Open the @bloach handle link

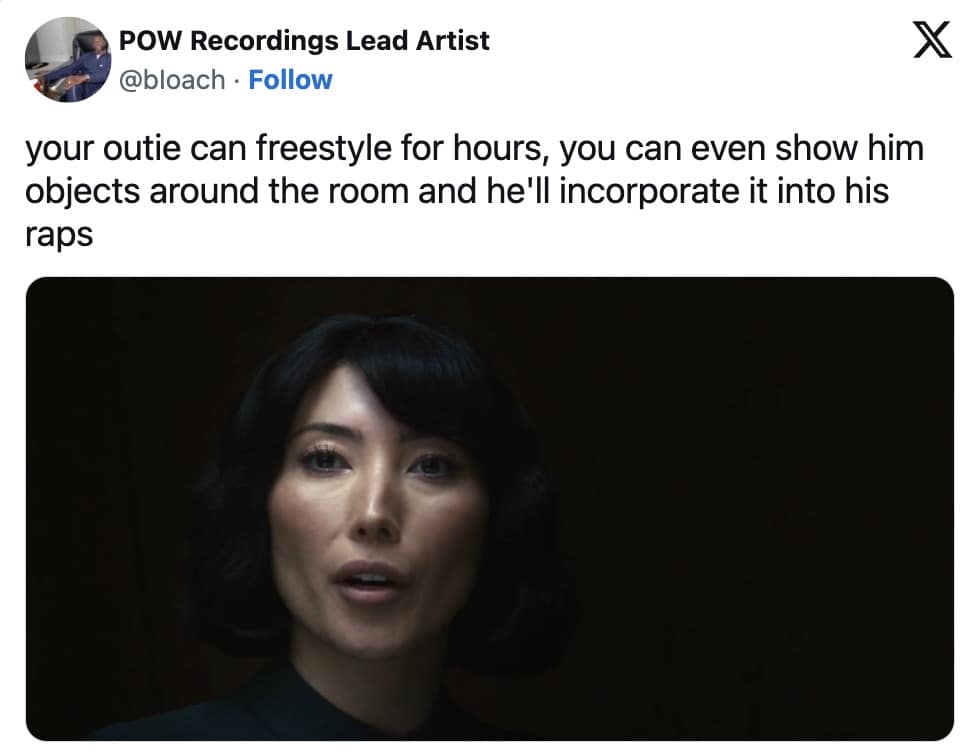click(x=171, y=79)
